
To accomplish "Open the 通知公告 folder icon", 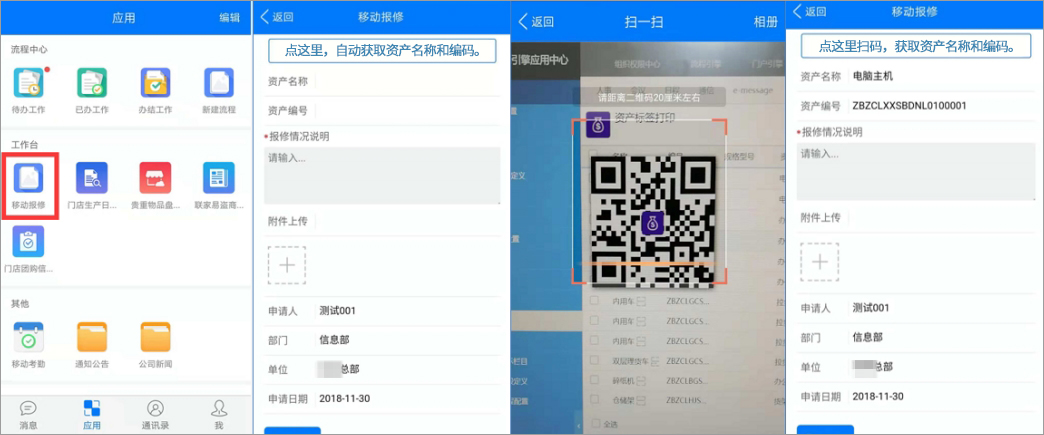I will [92, 337].
